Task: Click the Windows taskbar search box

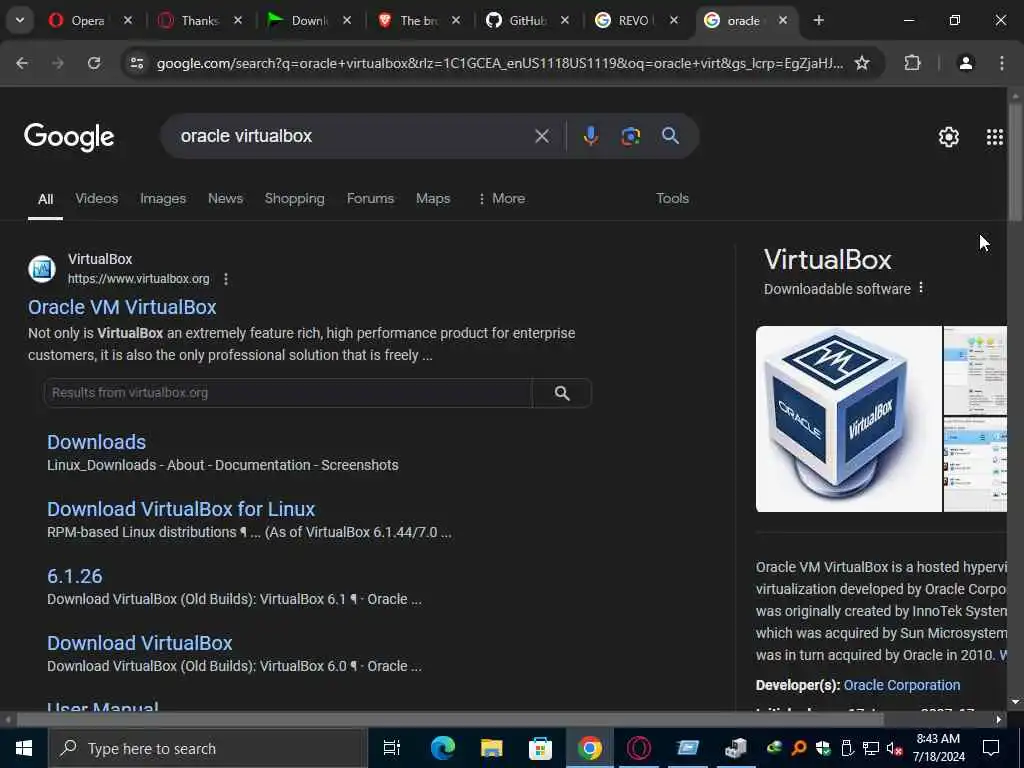Action: (x=208, y=748)
